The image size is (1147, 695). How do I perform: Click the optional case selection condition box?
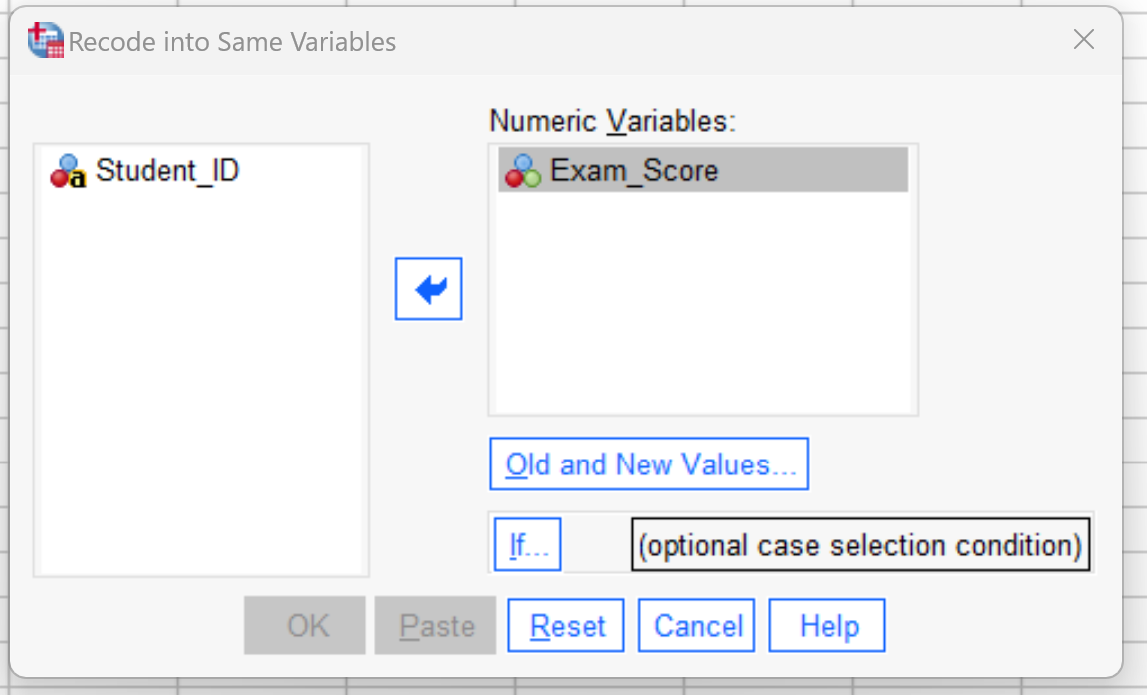coord(860,545)
